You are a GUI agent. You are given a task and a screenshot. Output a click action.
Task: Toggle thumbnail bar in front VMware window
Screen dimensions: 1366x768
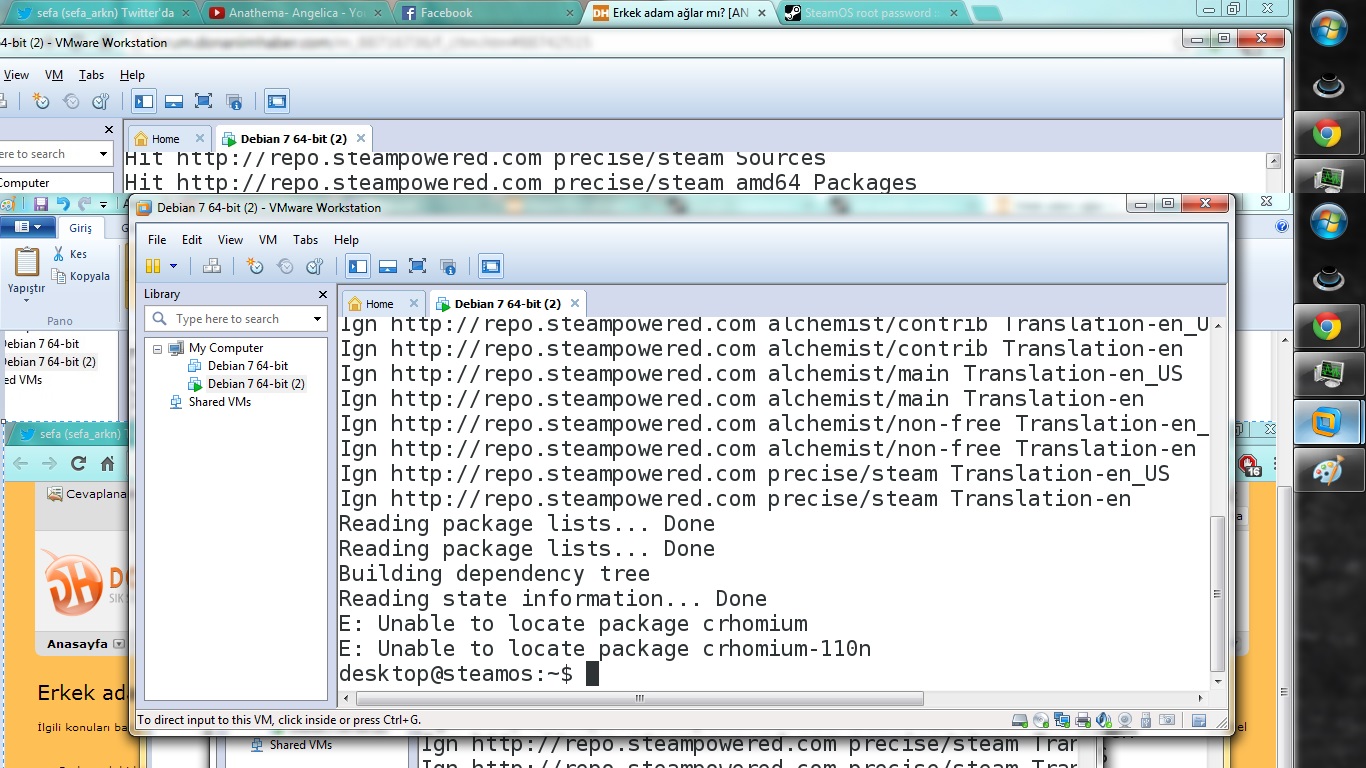tap(388, 266)
